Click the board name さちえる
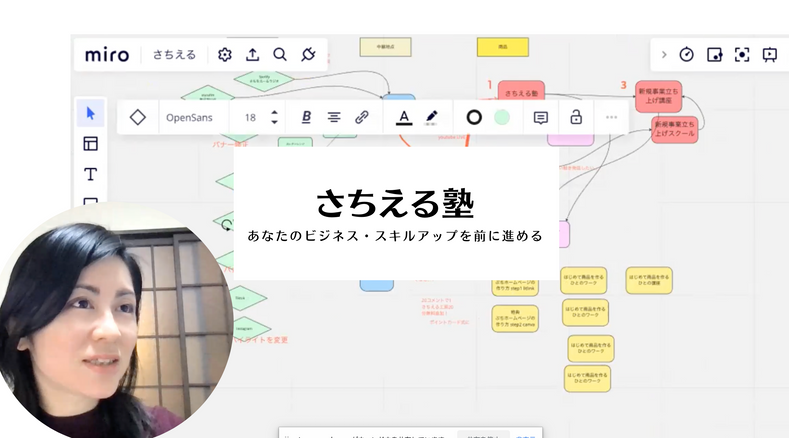The image size is (789, 438). pos(174,55)
